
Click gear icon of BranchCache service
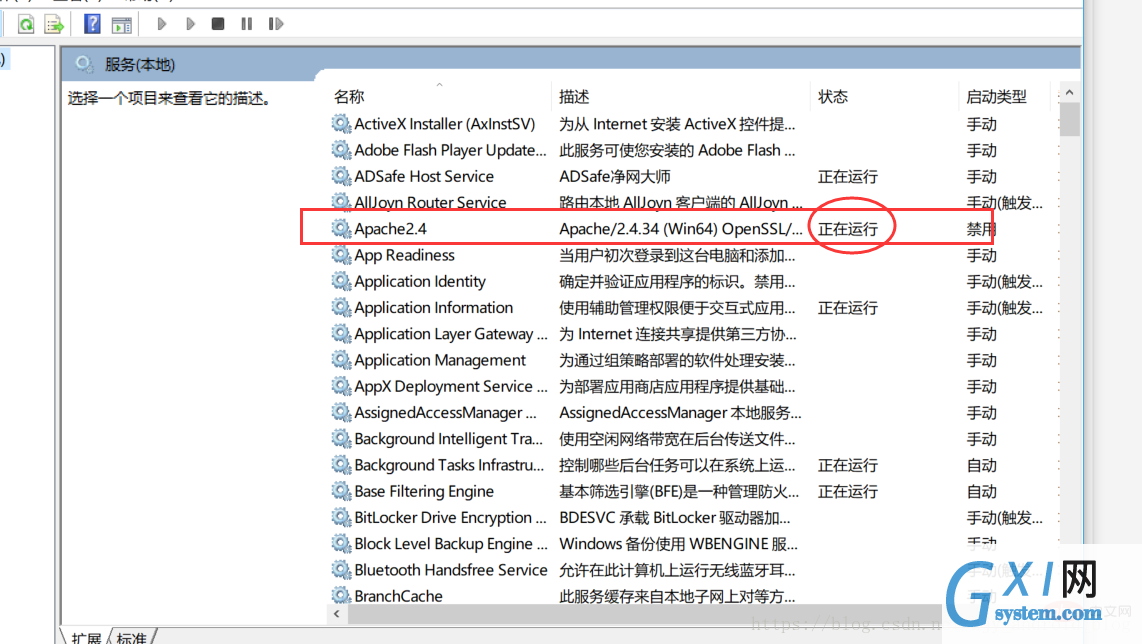pyautogui.click(x=341, y=595)
